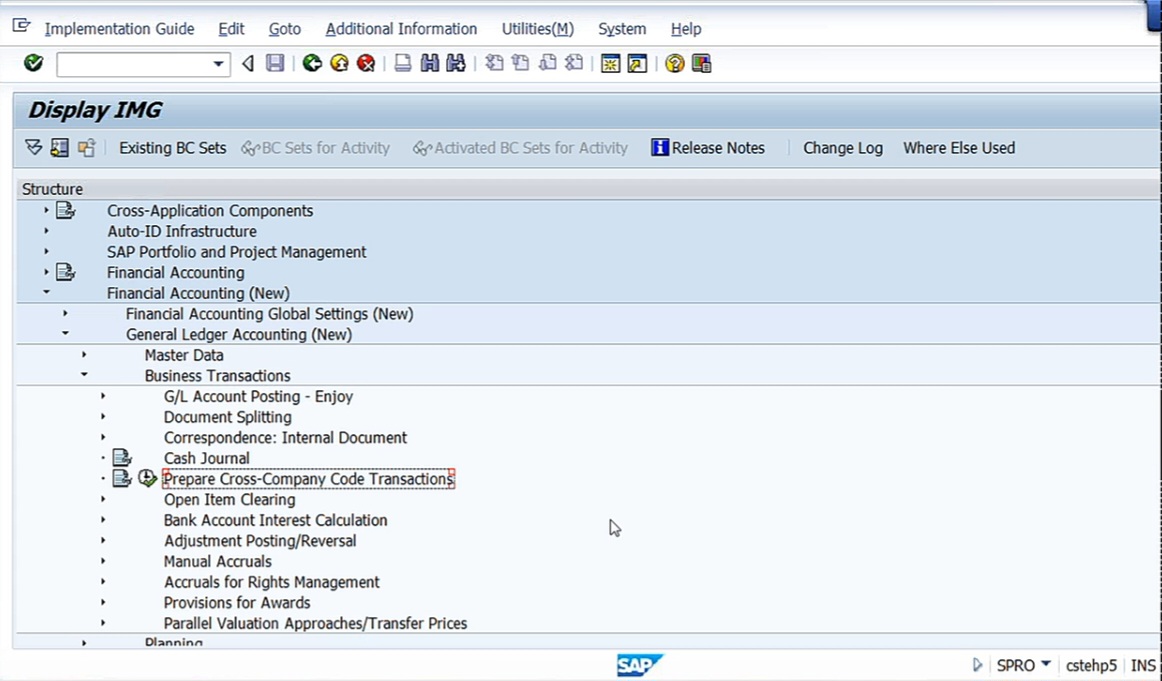Select the Open Item Clearing tree item
Screen dimensions: 1162x681
[230, 499]
